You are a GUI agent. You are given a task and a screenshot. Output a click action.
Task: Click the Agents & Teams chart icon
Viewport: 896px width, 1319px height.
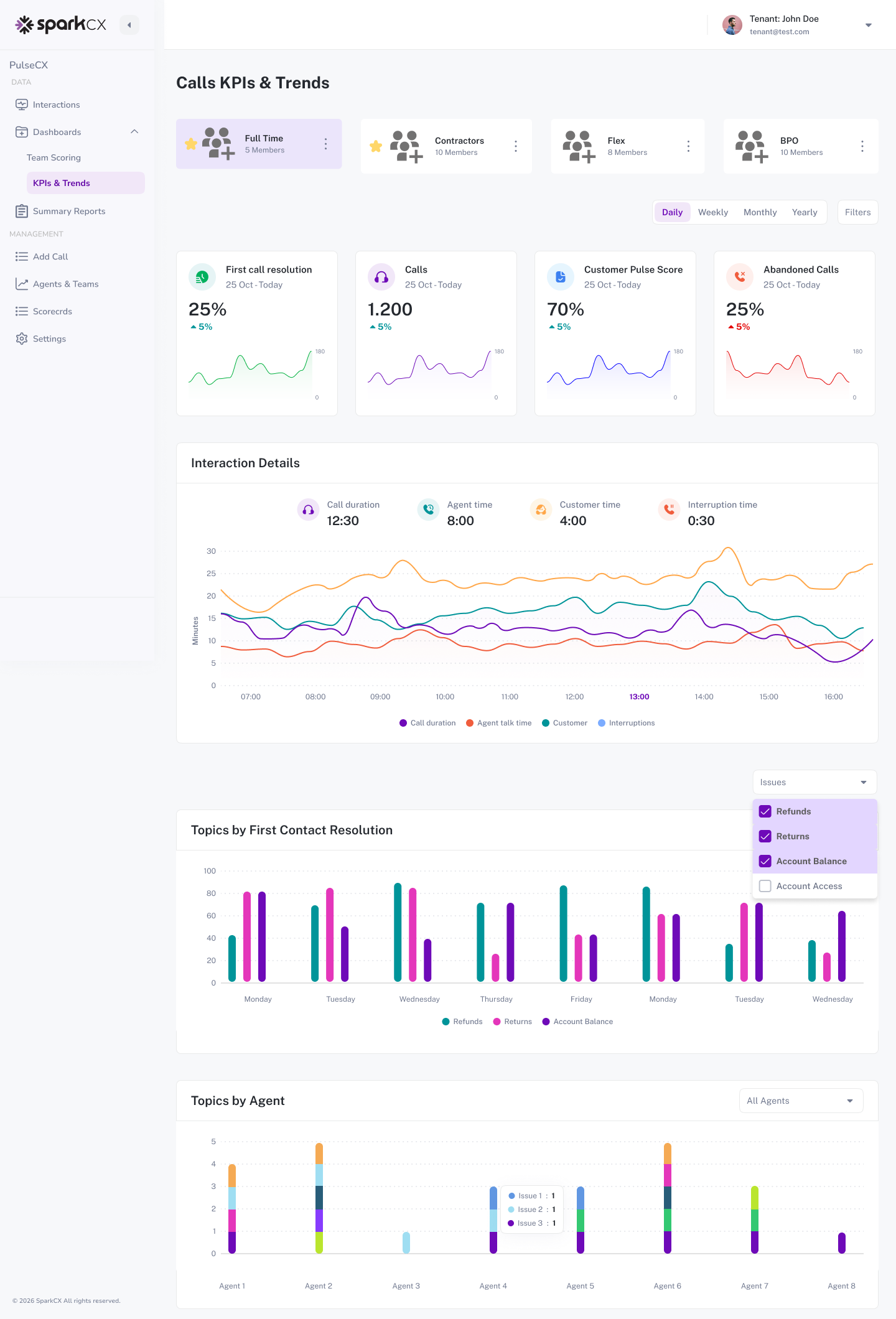click(22, 284)
